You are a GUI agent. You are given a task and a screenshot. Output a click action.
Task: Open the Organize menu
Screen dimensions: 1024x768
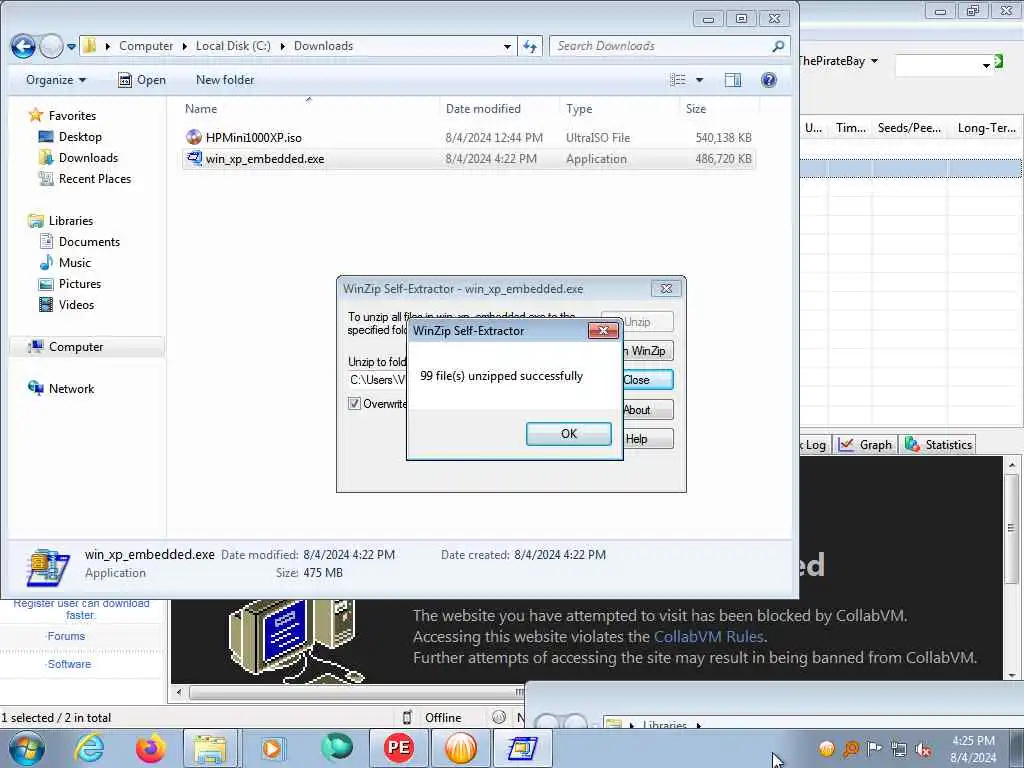click(x=56, y=80)
